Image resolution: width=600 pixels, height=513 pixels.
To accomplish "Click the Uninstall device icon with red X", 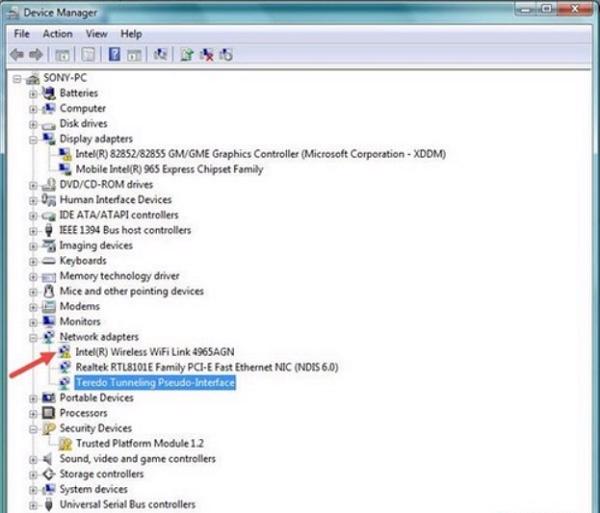I will [207, 55].
